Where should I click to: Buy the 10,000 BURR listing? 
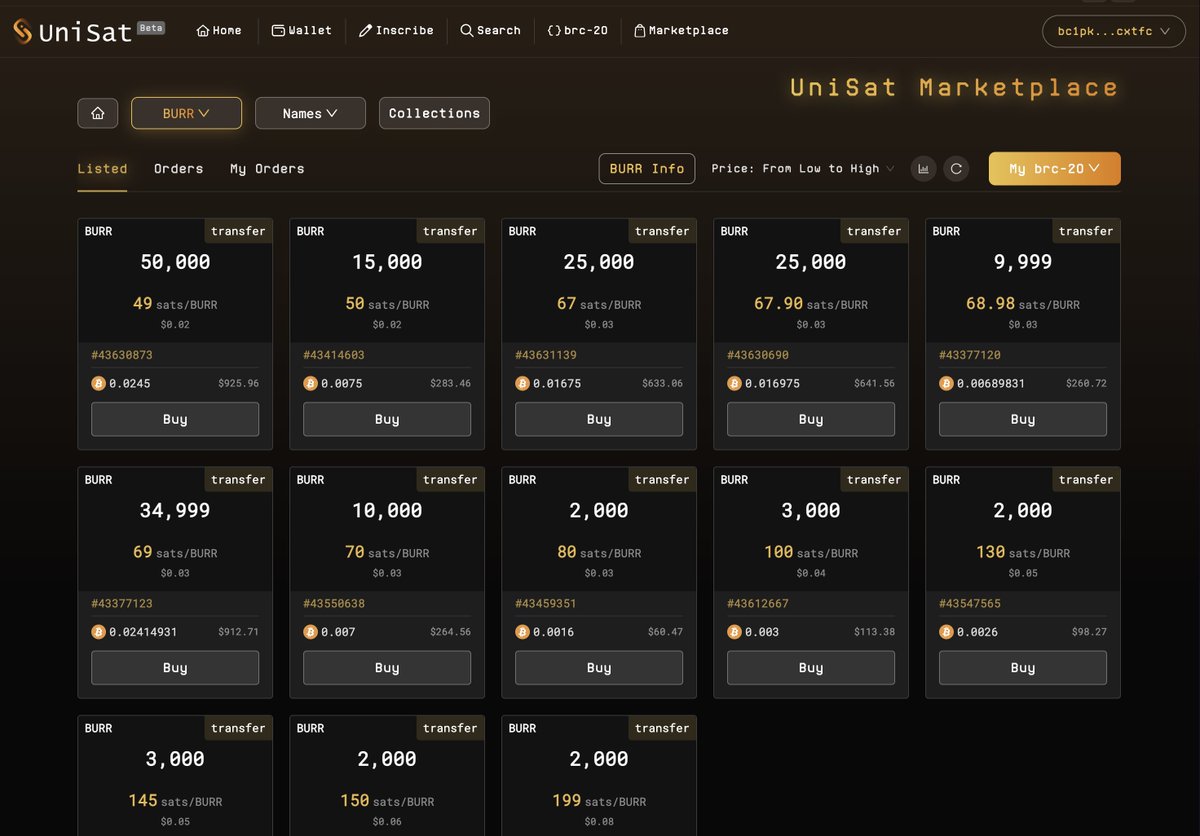(x=387, y=668)
